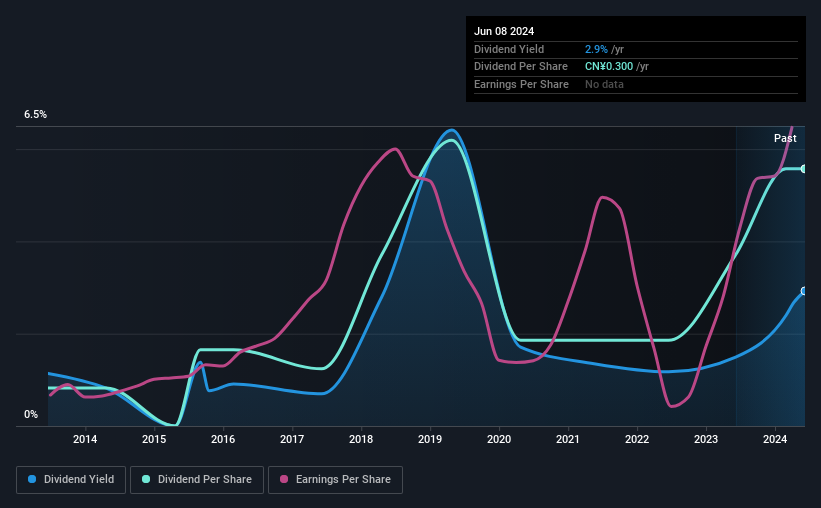Click the 0% y-axis label
Image resolution: width=821 pixels, height=508 pixels.
[31, 414]
